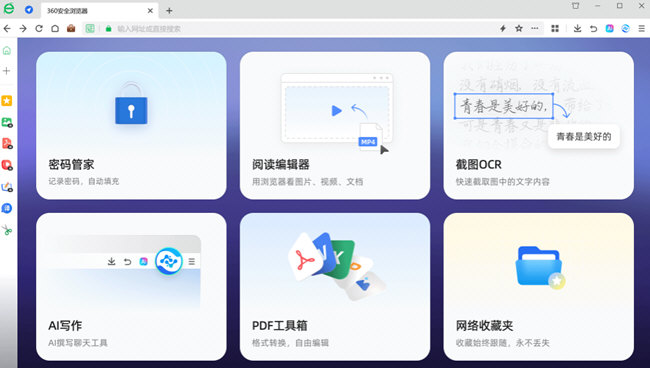Click the blue checkmark badge in title bar

[x=29, y=9]
